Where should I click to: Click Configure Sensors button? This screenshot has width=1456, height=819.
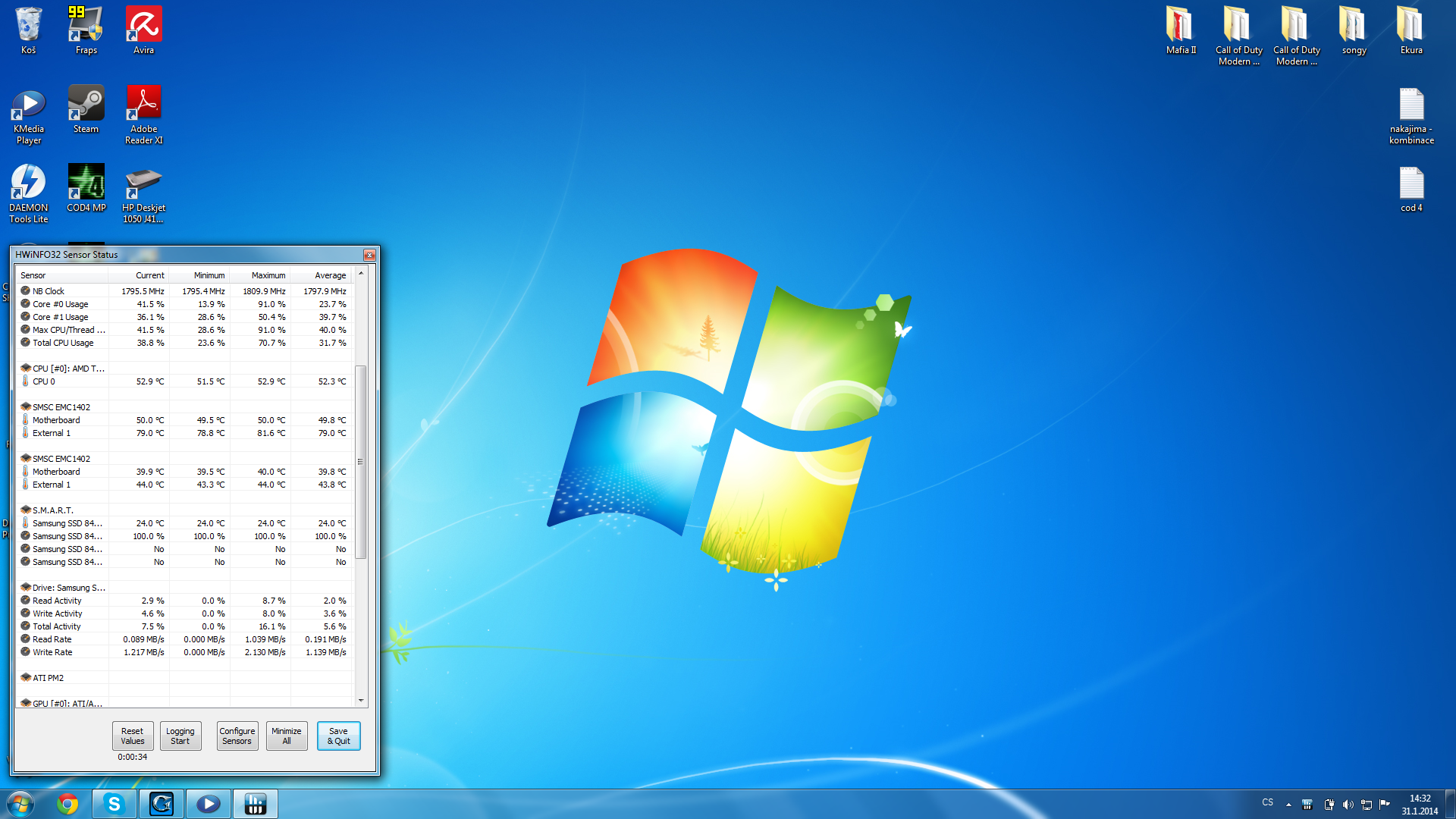click(237, 736)
